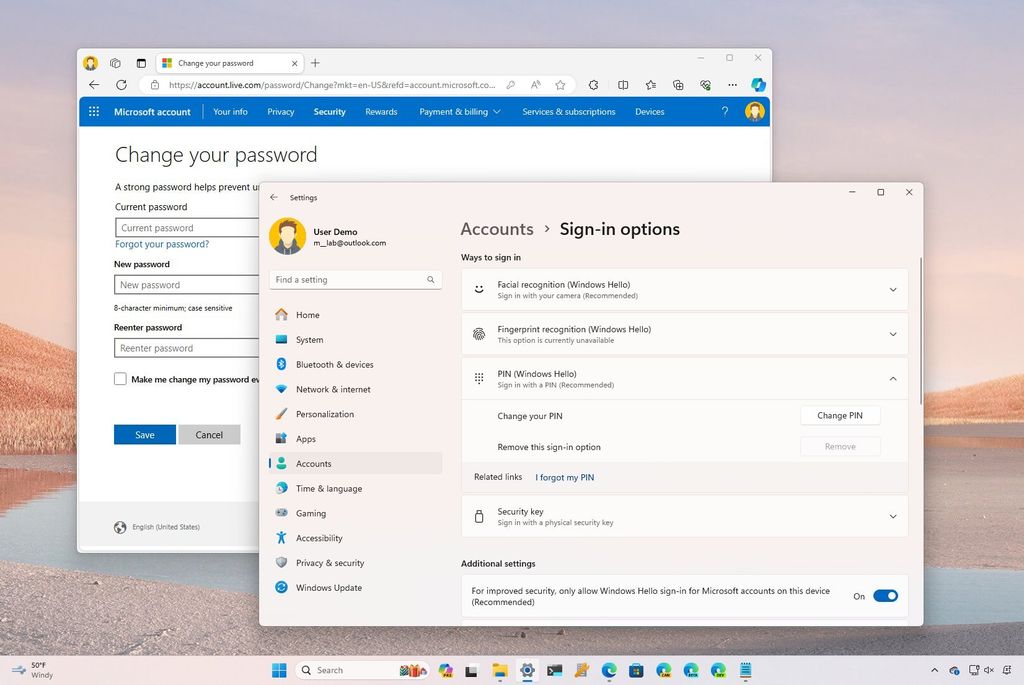
Task: Select Security in the Microsoft account navigation
Action: click(x=329, y=111)
